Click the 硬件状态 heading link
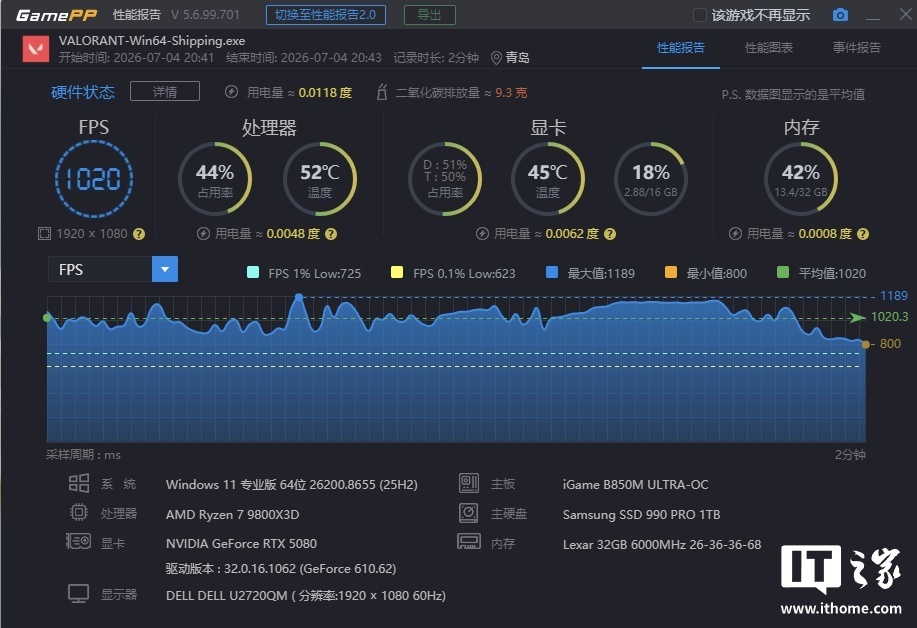 click(x=83, y=92)
